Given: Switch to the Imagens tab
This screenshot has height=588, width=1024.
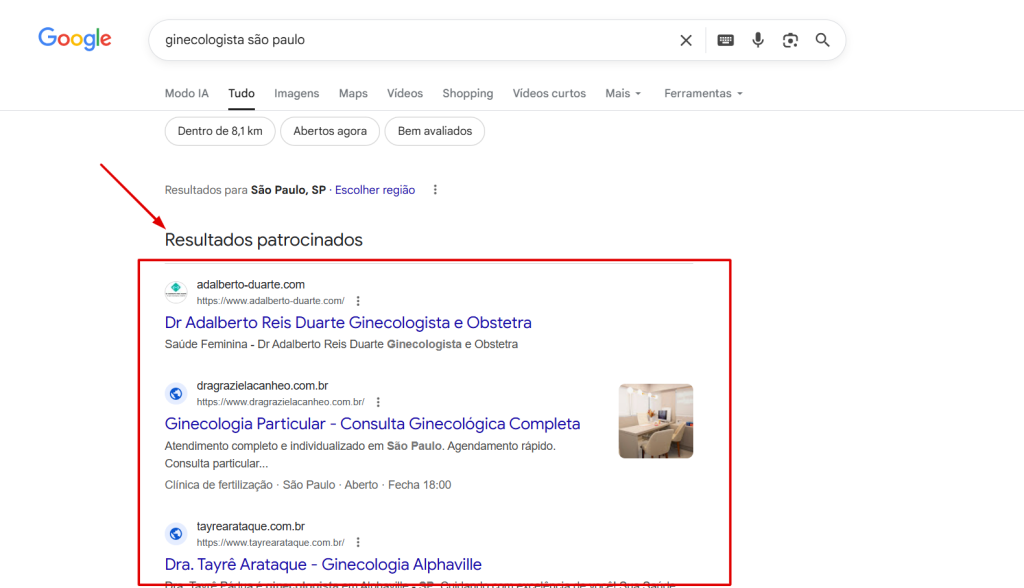Looking at the screenshot, I should tap(296, 93).
